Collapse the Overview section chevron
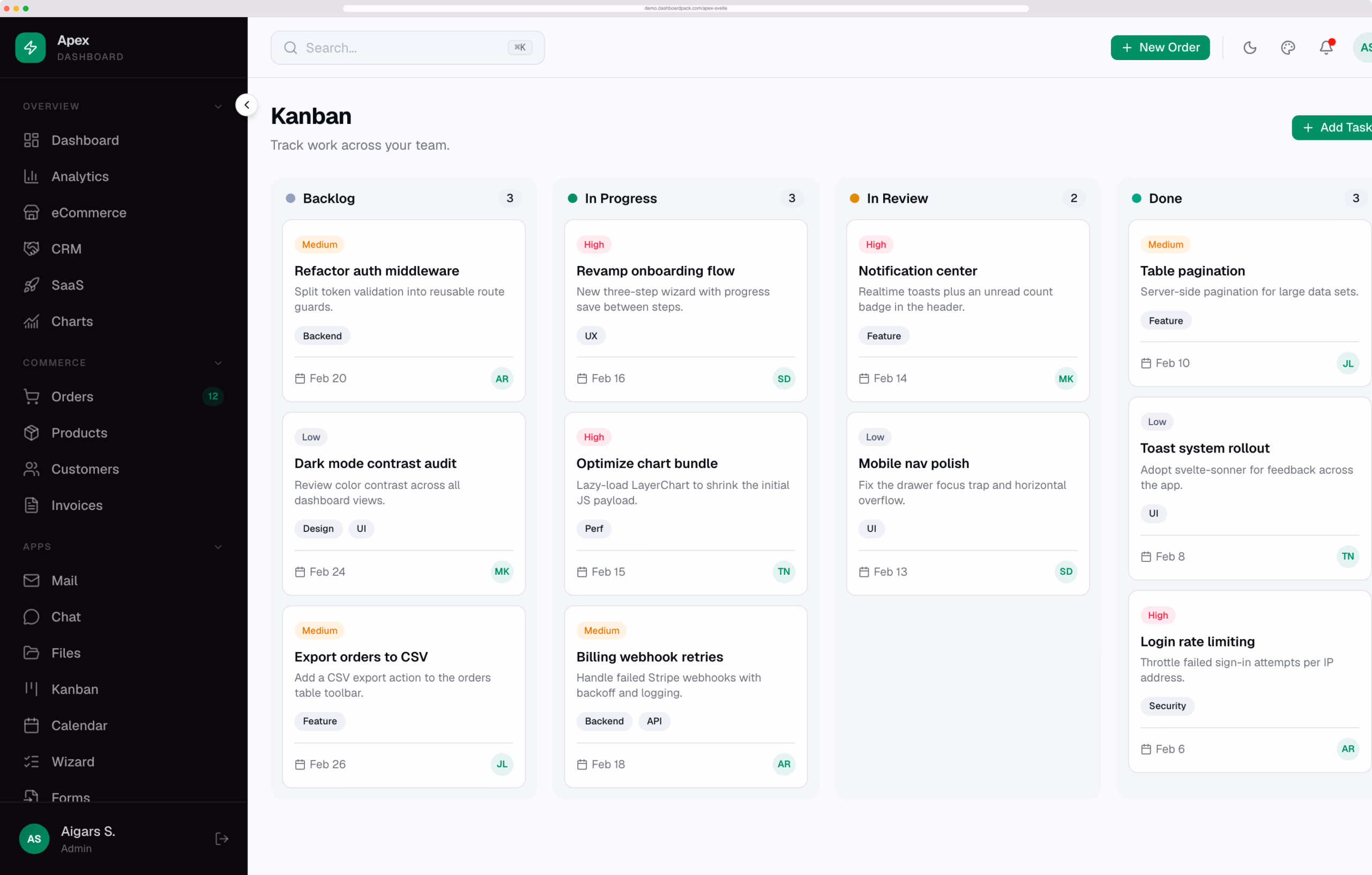The width and height of the screenshot is (1372, 875). click(x=218, y=107)
